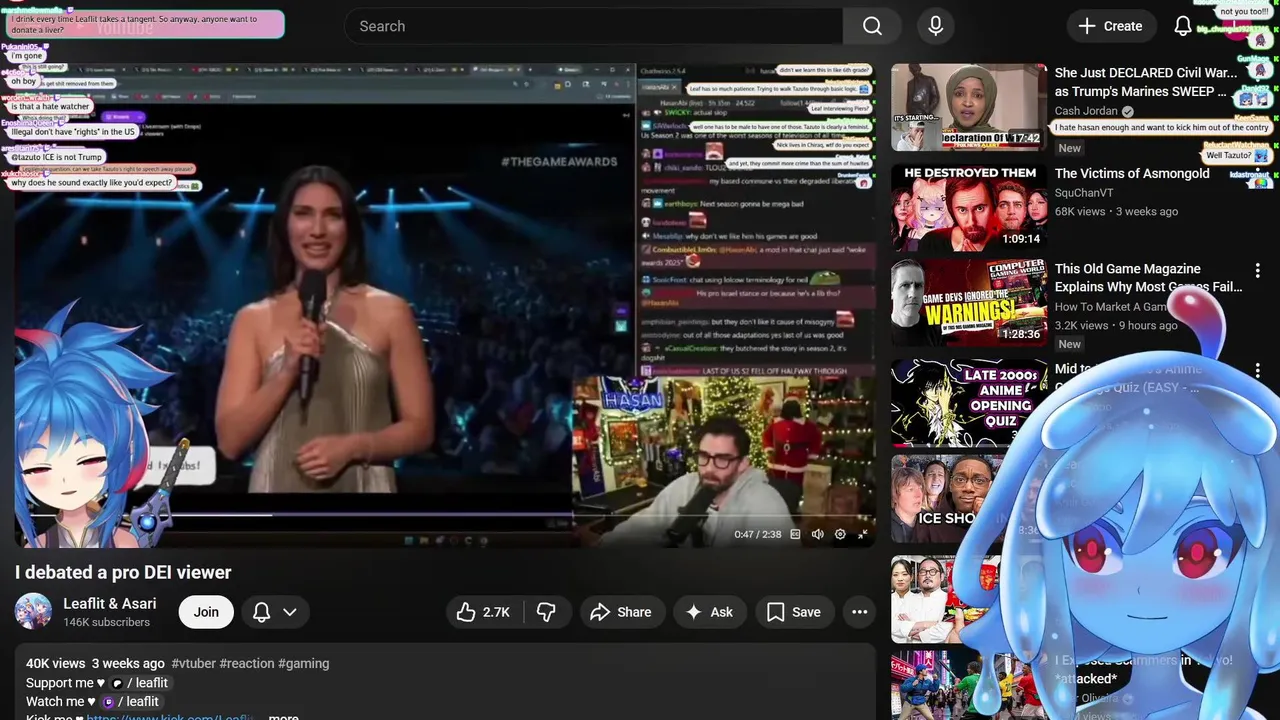1280x720 pixels.
Task: Dislike the video with thumbs down
Action: click(x=546, y=612)
